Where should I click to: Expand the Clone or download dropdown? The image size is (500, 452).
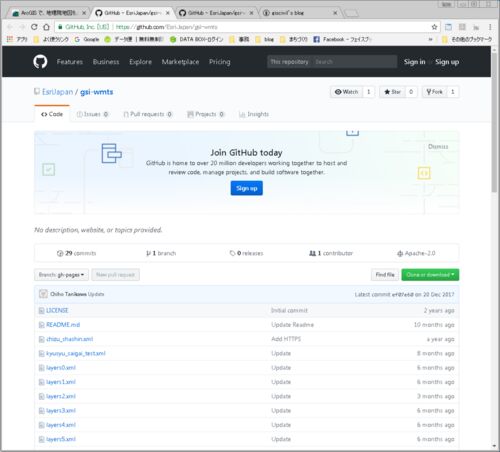(x=430, y=275)
